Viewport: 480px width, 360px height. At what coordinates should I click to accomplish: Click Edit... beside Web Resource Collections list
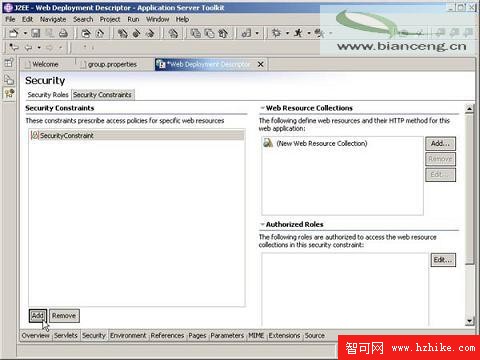click(x=440, y=174)
